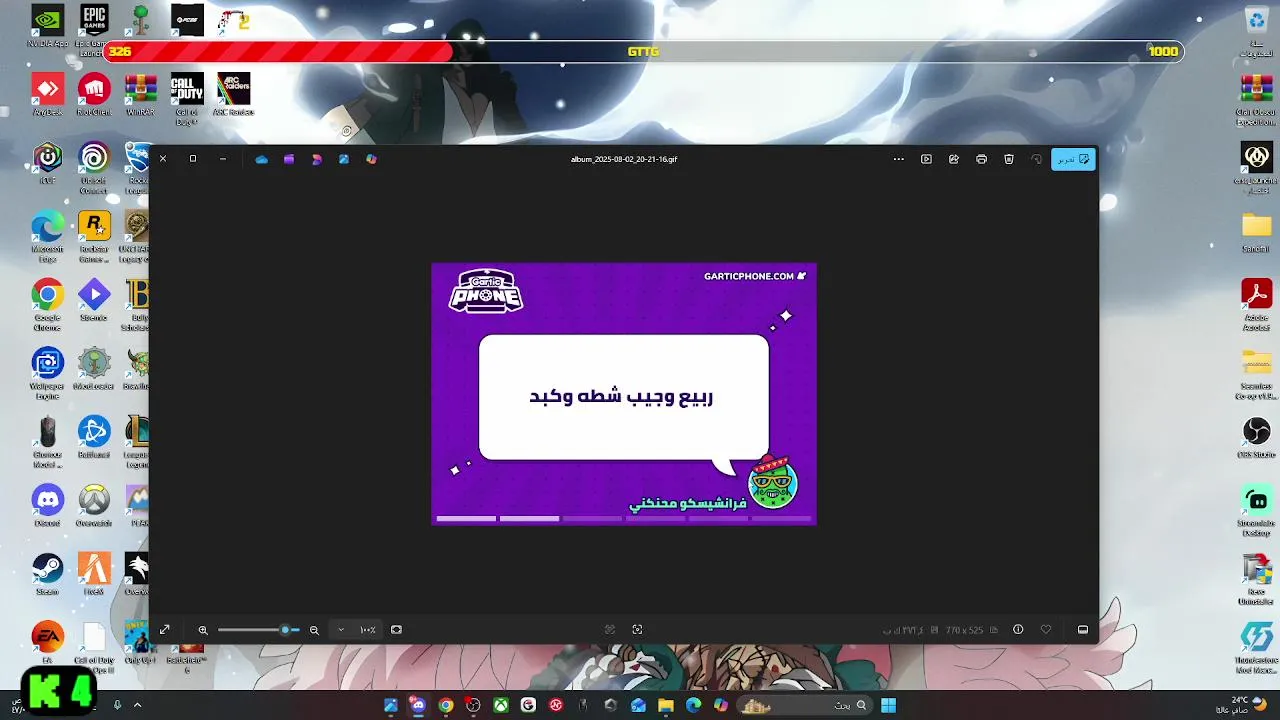The height and width of the screenshot is (720, 1280).
Task: Open Thunderstore Mod Manager shortcut
Action: pyautogui.click(x=1256, y=646)
